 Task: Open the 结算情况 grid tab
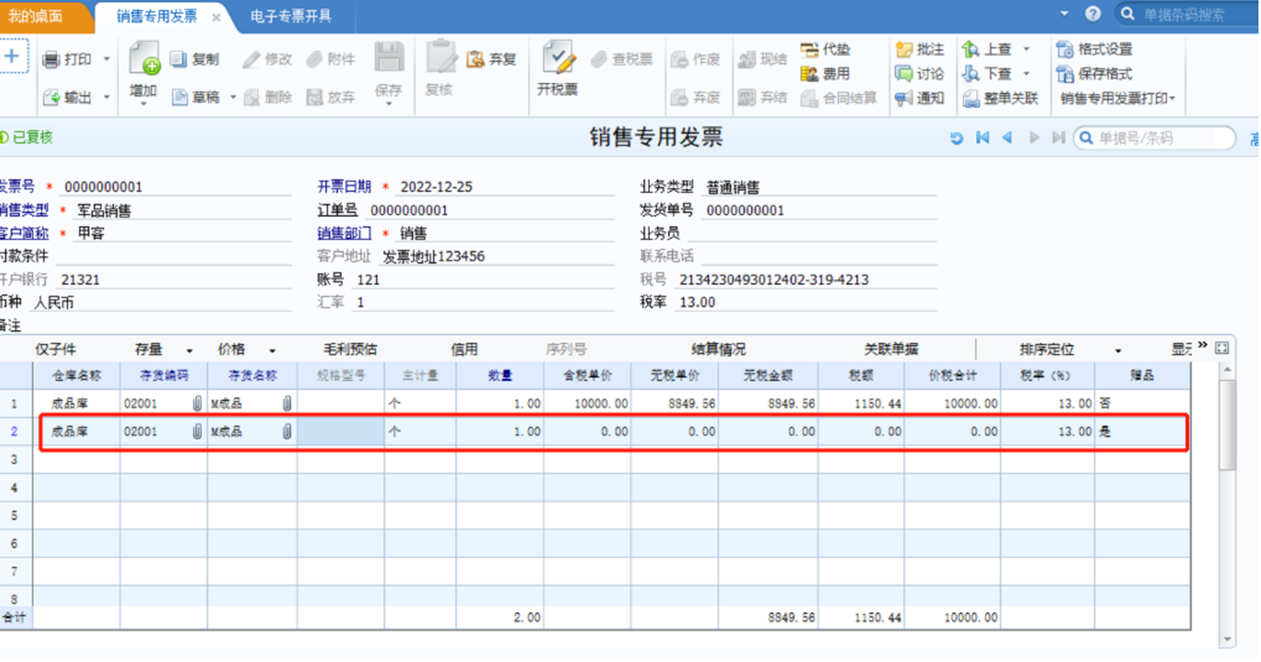tap(718, 350)
